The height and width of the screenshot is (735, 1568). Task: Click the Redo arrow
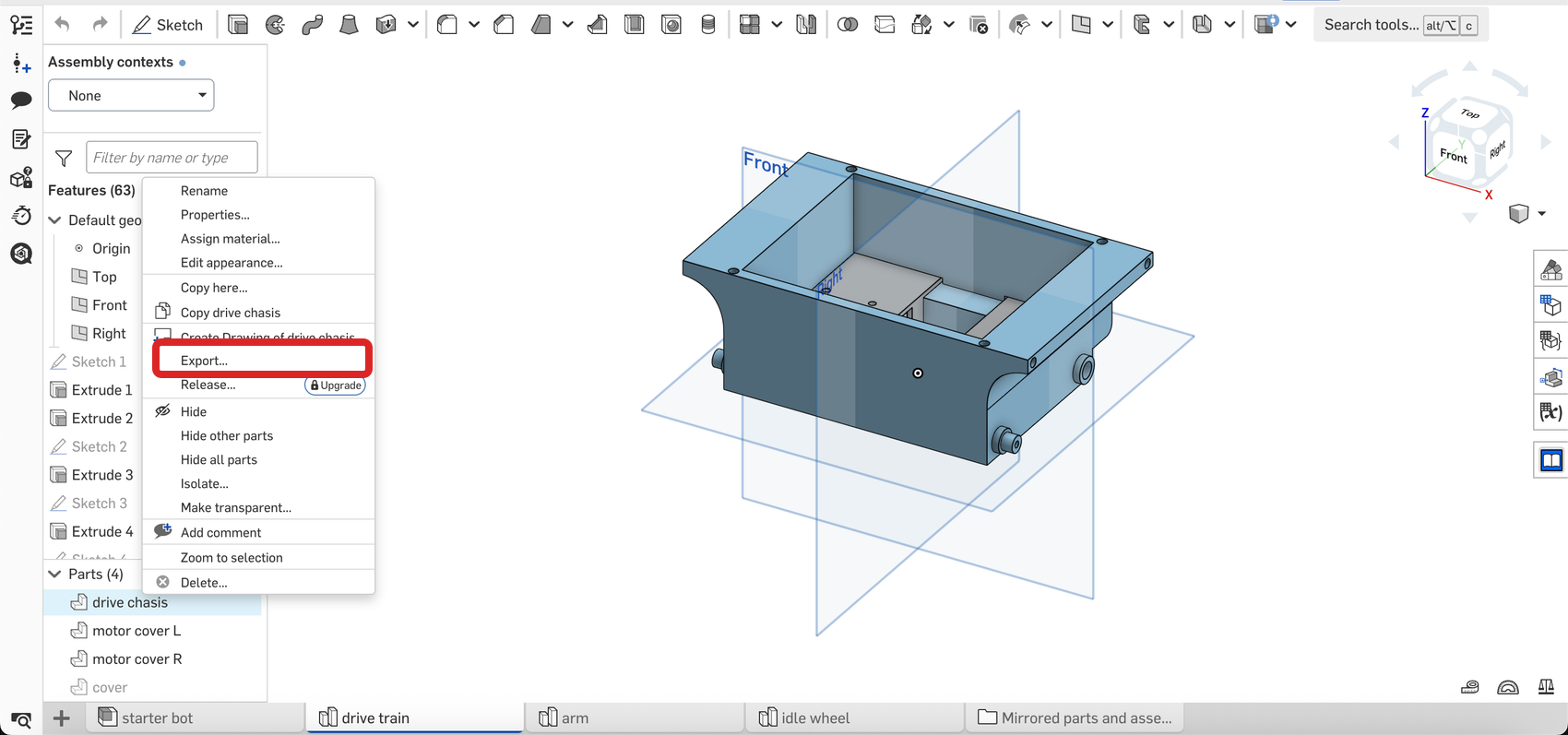click(x=100, y=24)
